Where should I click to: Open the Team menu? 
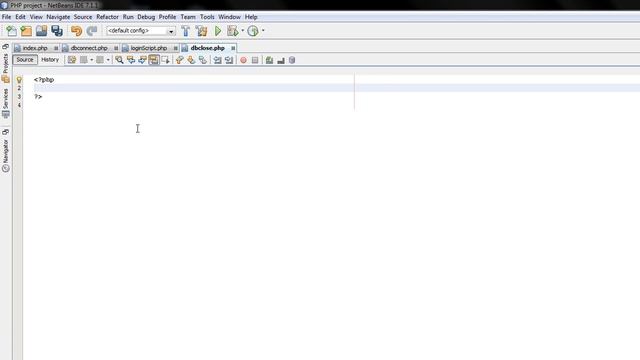click(x=188, y=17)
